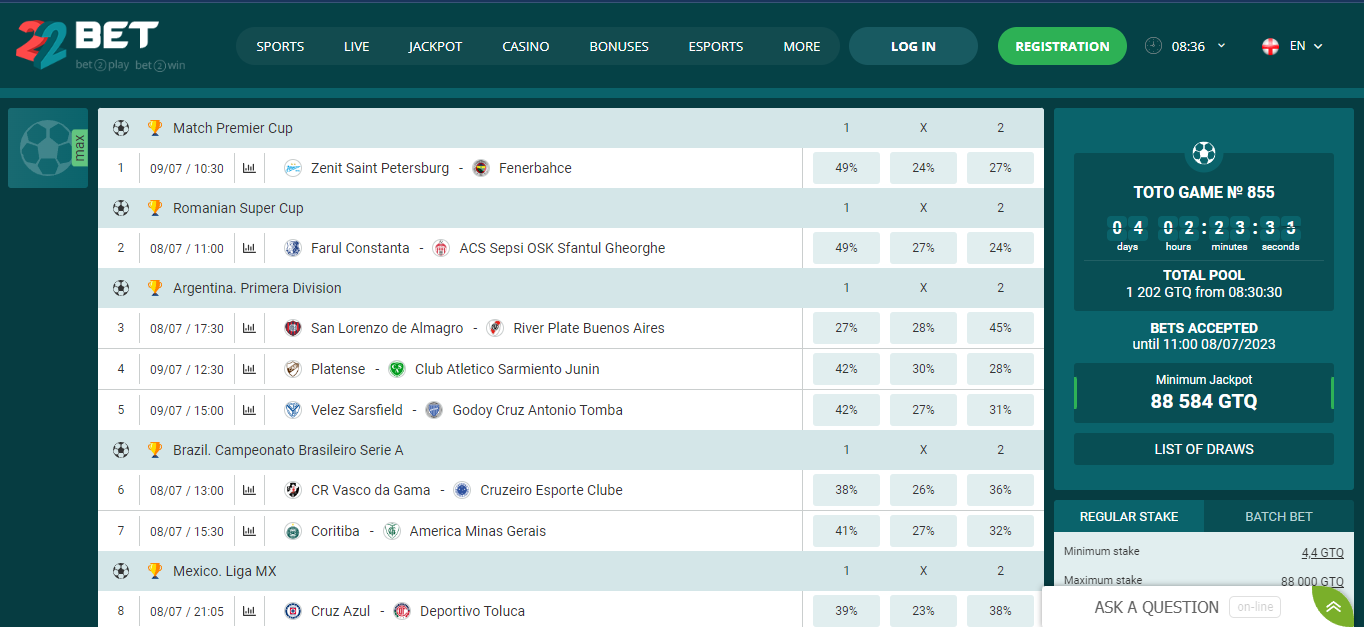
Task: Open the LIVE menu
Action: coord(357,46)
